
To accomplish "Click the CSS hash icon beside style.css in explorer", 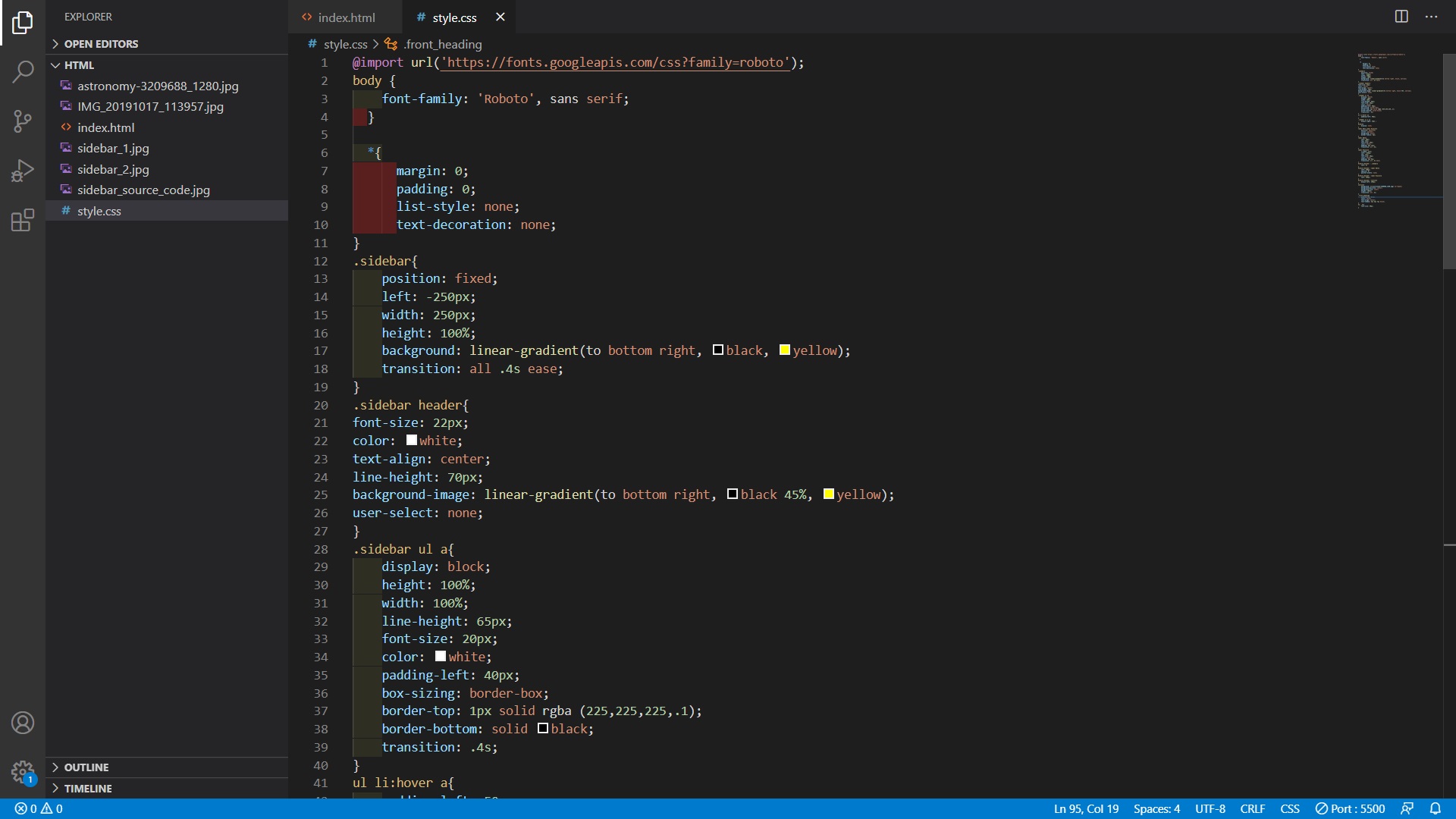I will (66, 211).
